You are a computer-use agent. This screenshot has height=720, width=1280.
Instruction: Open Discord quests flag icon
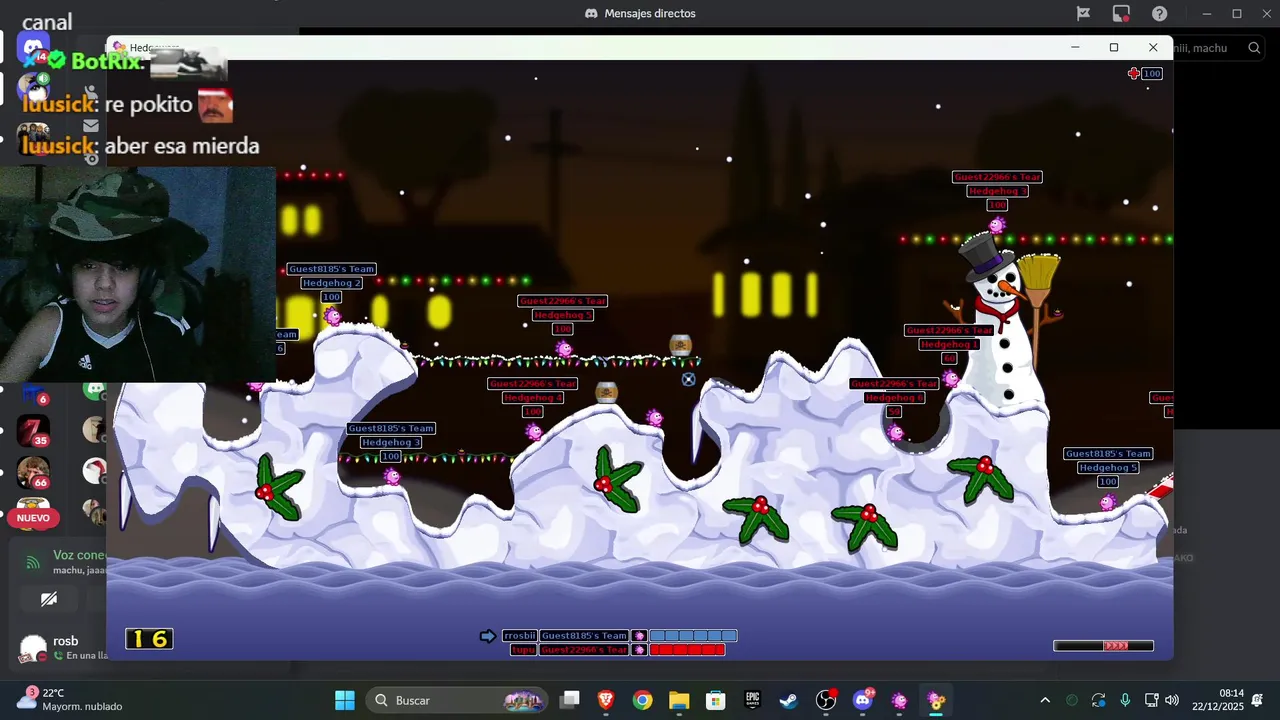click(1083, 14)
